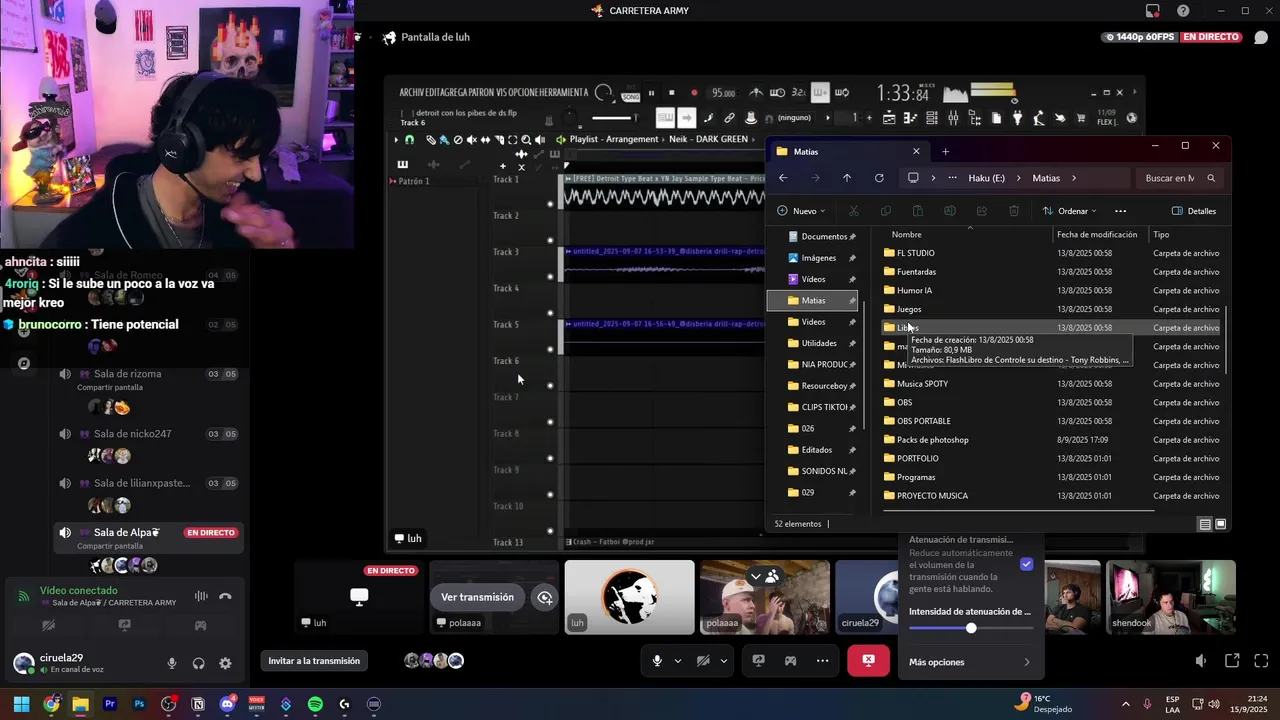Share screen icon in voice connected panel
The image size is (1280, 720).
coord(124,625)
